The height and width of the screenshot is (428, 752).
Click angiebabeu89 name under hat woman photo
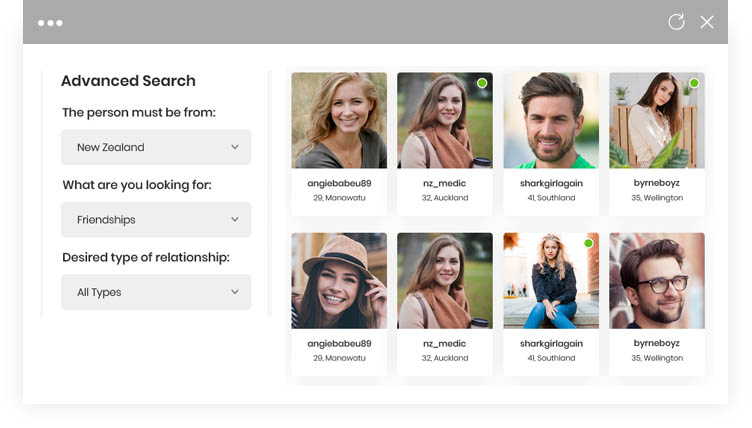[339, 344]
